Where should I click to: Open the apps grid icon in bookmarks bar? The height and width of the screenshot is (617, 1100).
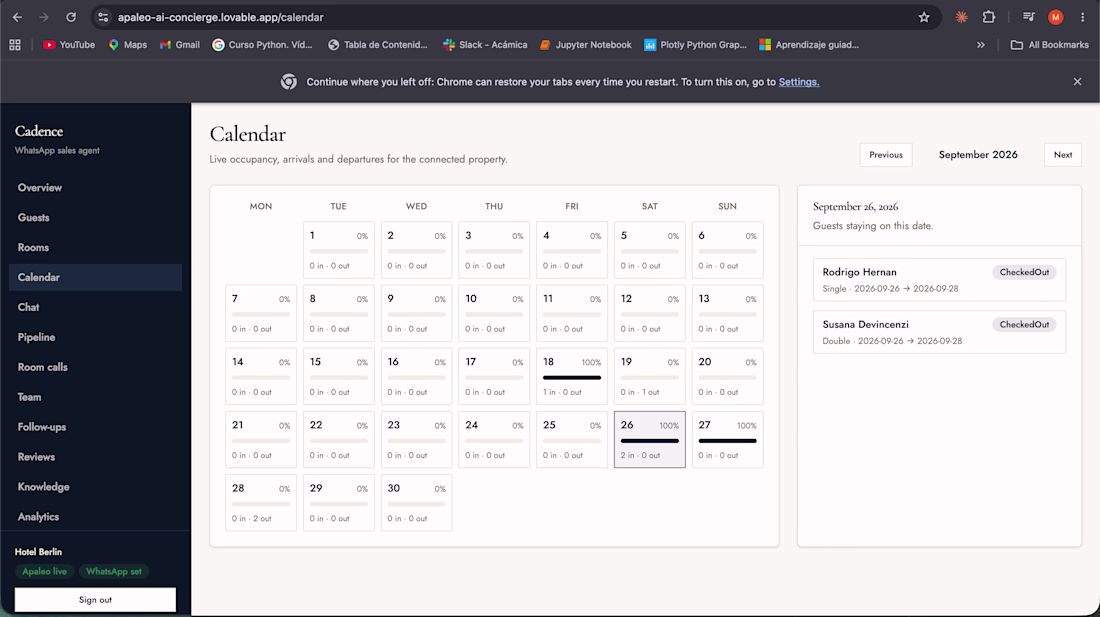15,45
